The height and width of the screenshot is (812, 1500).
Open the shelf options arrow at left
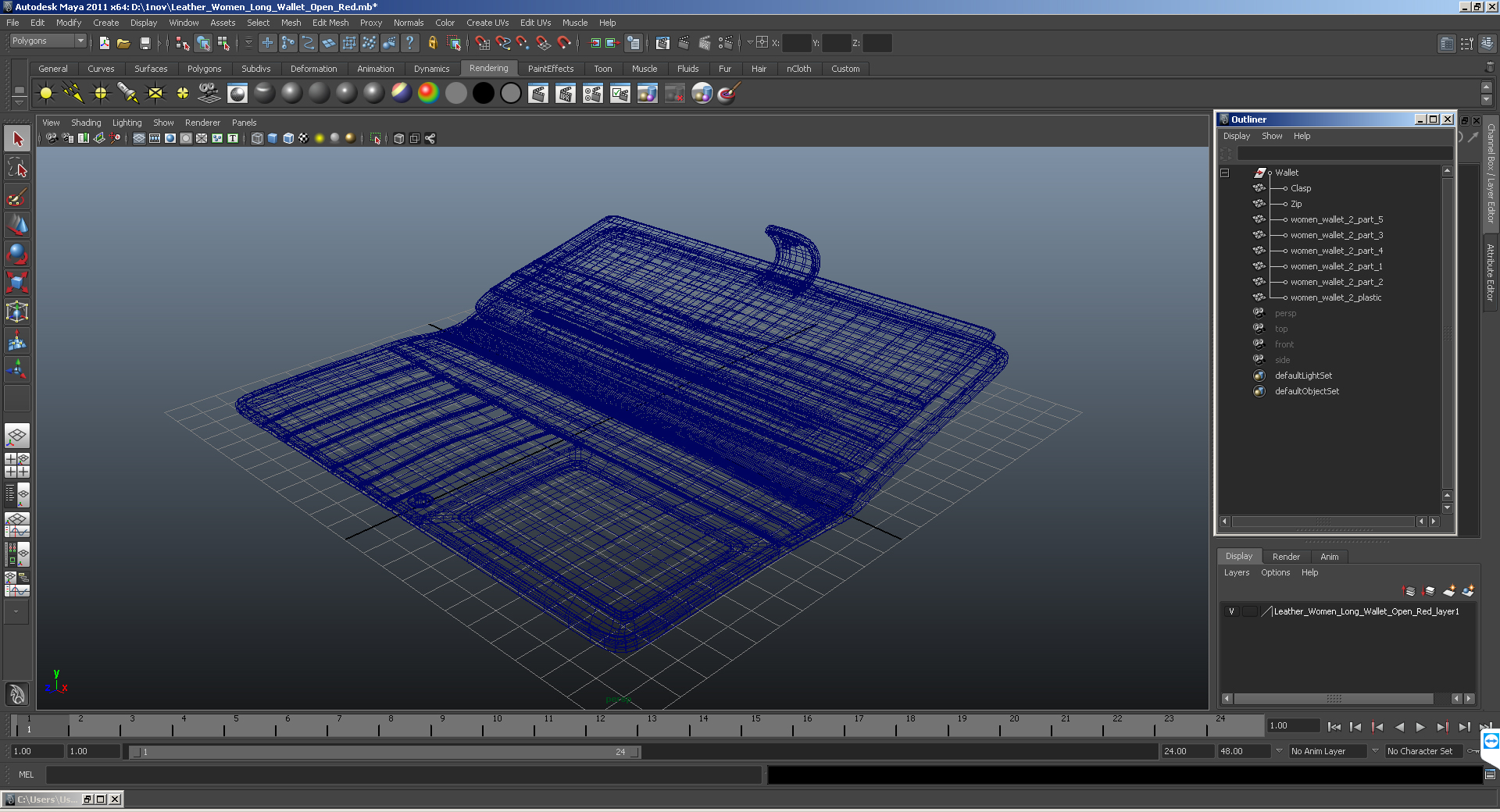[x=19, y=102]
